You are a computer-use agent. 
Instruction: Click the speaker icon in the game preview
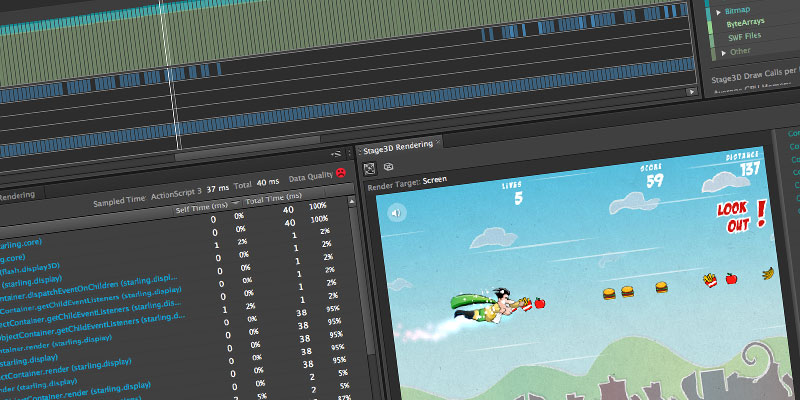click(396, 213)
